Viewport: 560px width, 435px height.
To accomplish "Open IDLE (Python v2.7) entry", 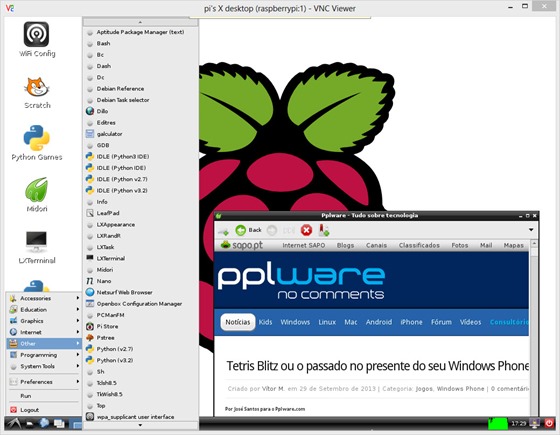I will coord(140,179).
